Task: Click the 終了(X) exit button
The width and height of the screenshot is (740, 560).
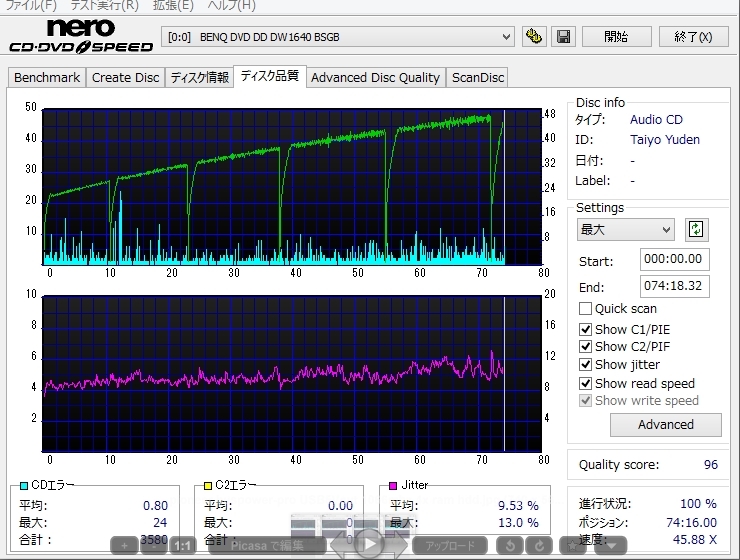Action: click(693, 36)
